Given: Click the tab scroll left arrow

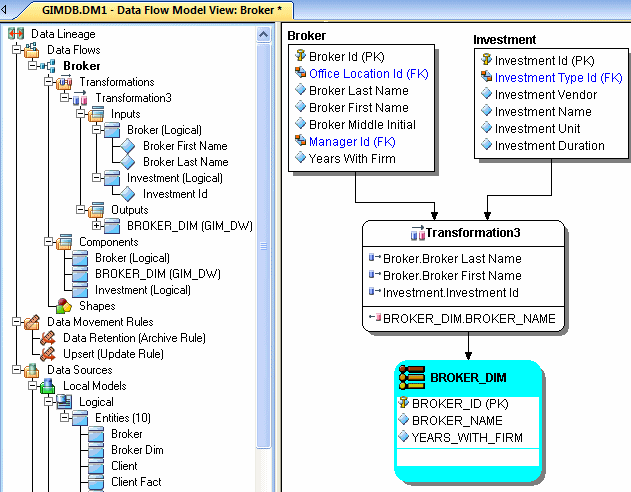Looking at the screenshot, I should coord(4,10).
